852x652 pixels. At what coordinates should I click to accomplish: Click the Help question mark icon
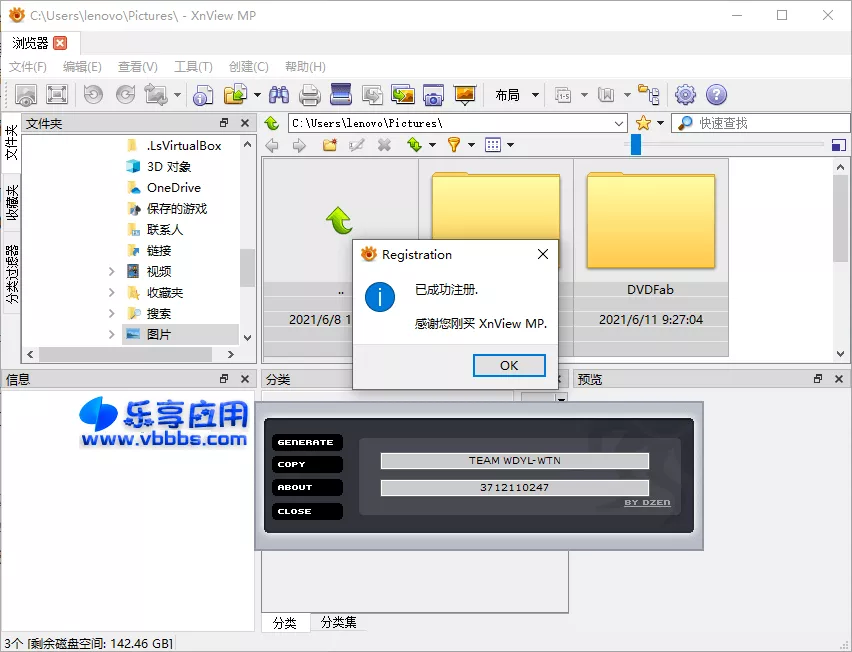(x=718, y=94)
